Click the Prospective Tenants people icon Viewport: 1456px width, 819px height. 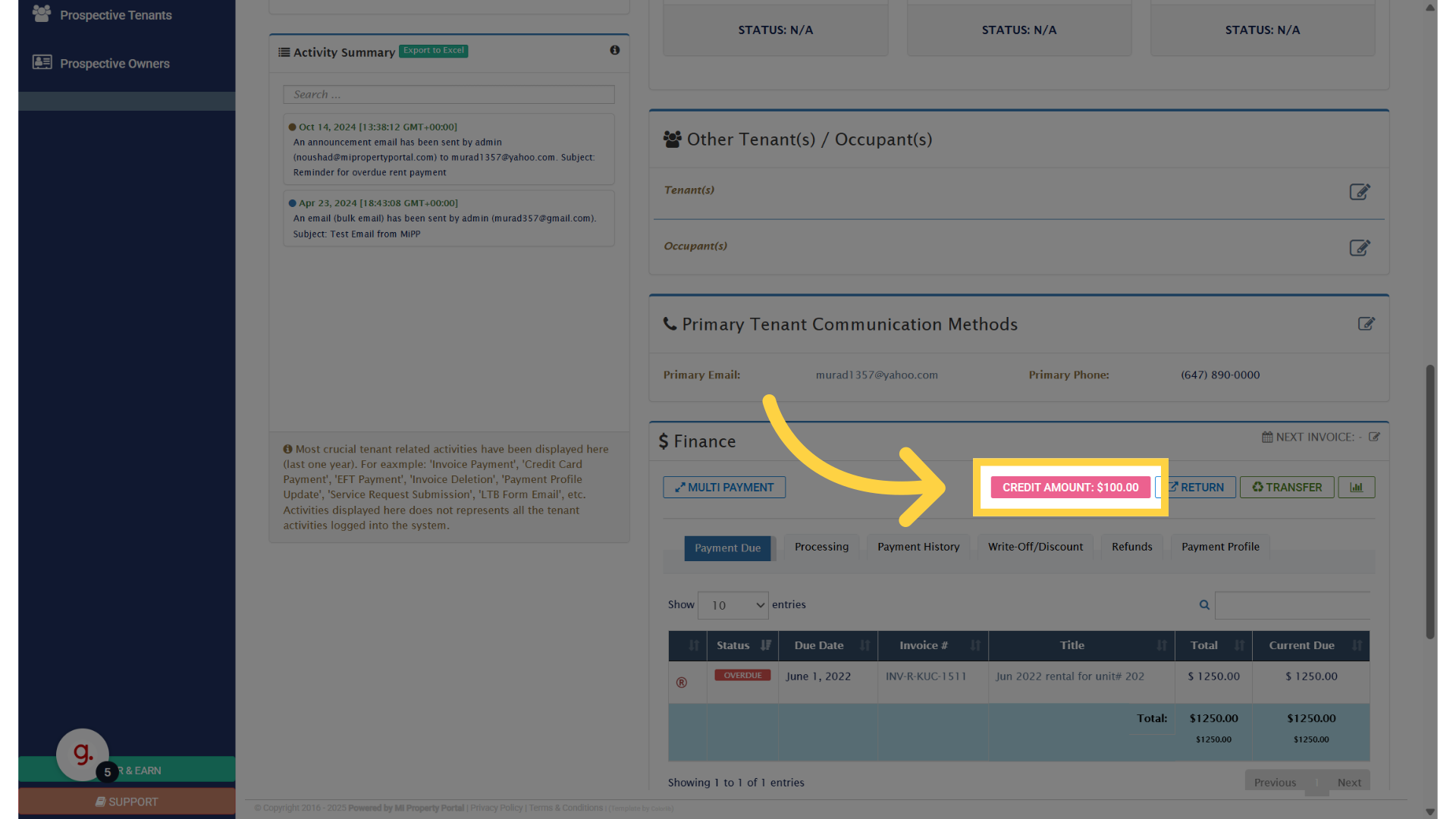42,14
